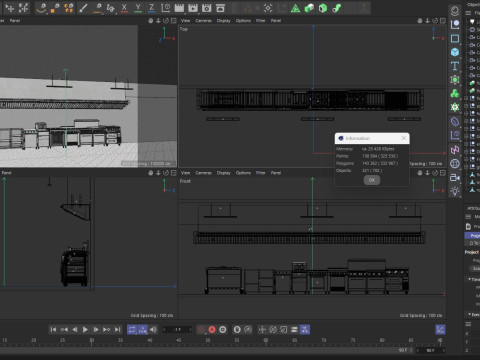This screenshot has height=360, width=480.
Task: Click the green Cloner icon in palette
Action: 455,93
